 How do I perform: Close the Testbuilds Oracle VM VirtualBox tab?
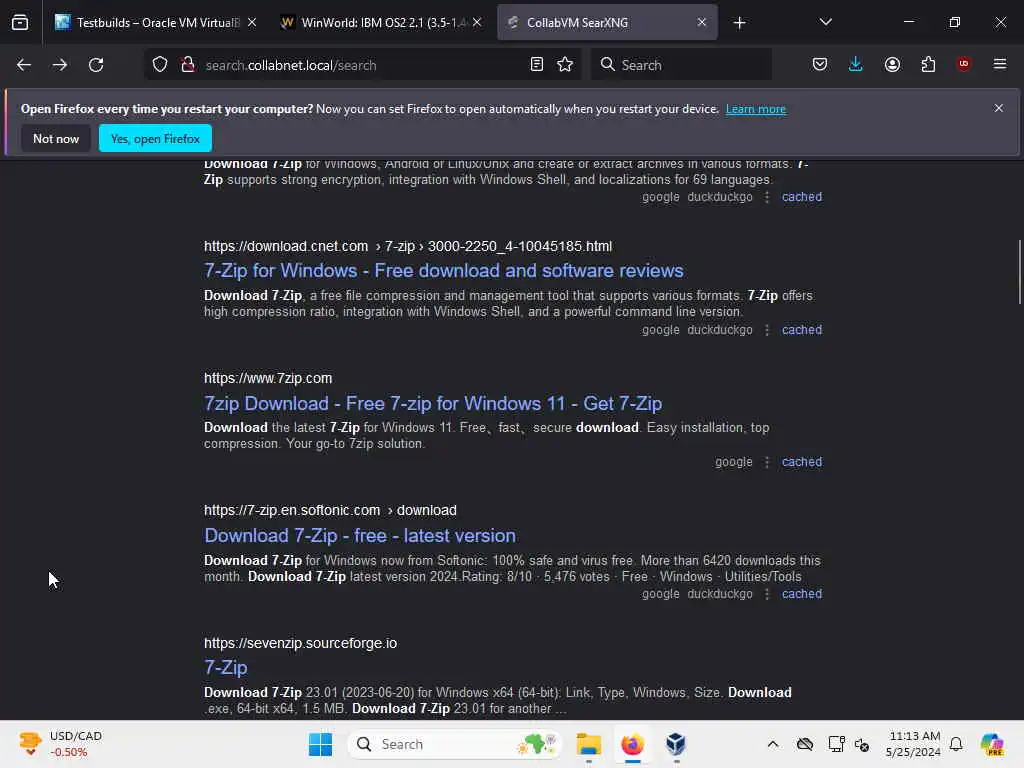pyautogui.click(x=252, y=23)
